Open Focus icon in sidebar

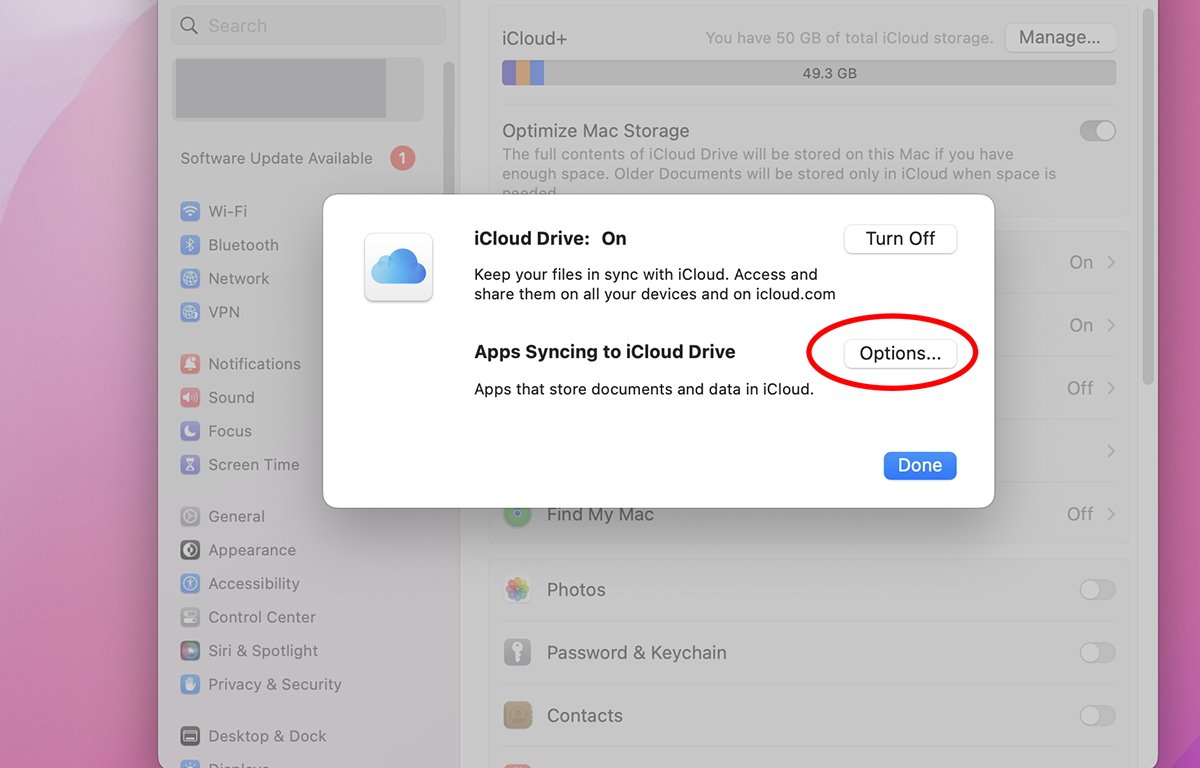click(x=190, y=431)
